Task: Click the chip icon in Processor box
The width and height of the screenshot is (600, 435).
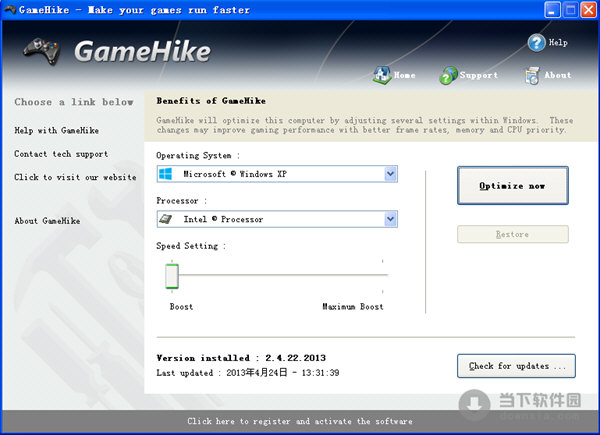Action: (x=165, y=219)
